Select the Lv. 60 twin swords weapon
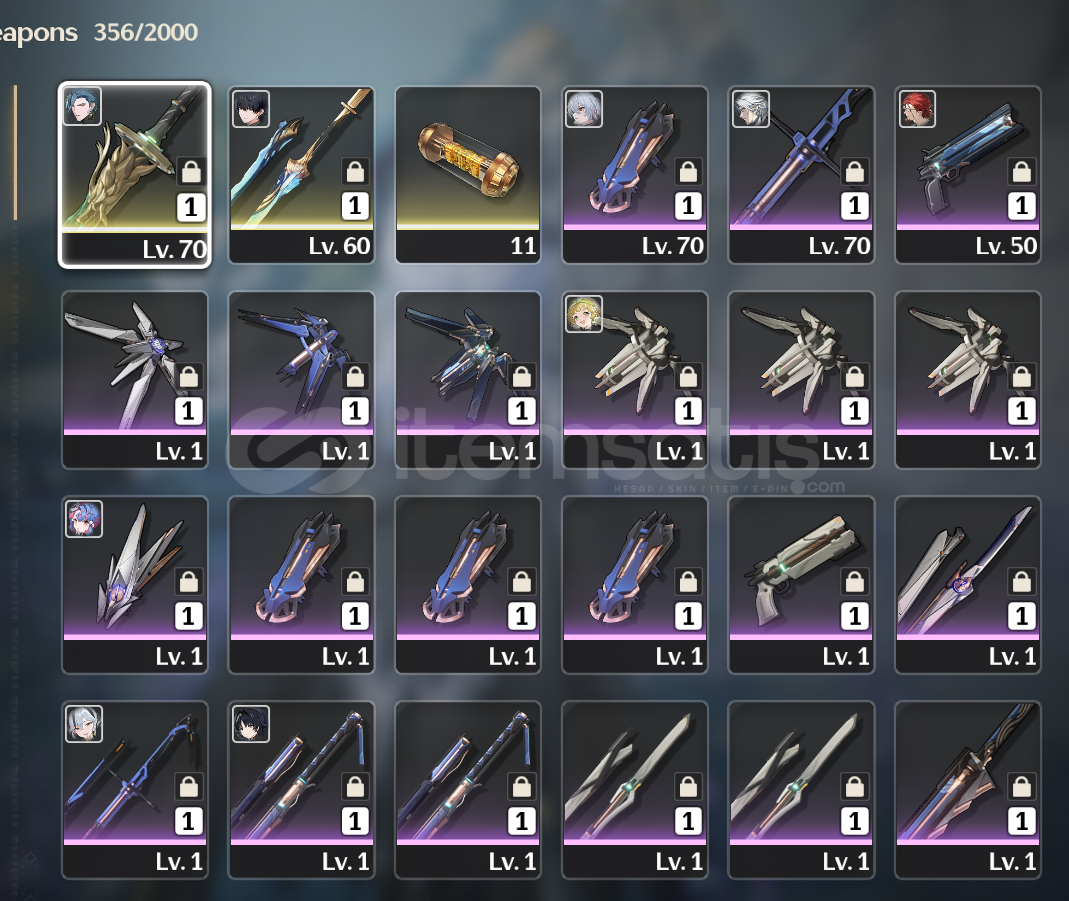Screen dimensions: 1069x901 tap(301, 174)
